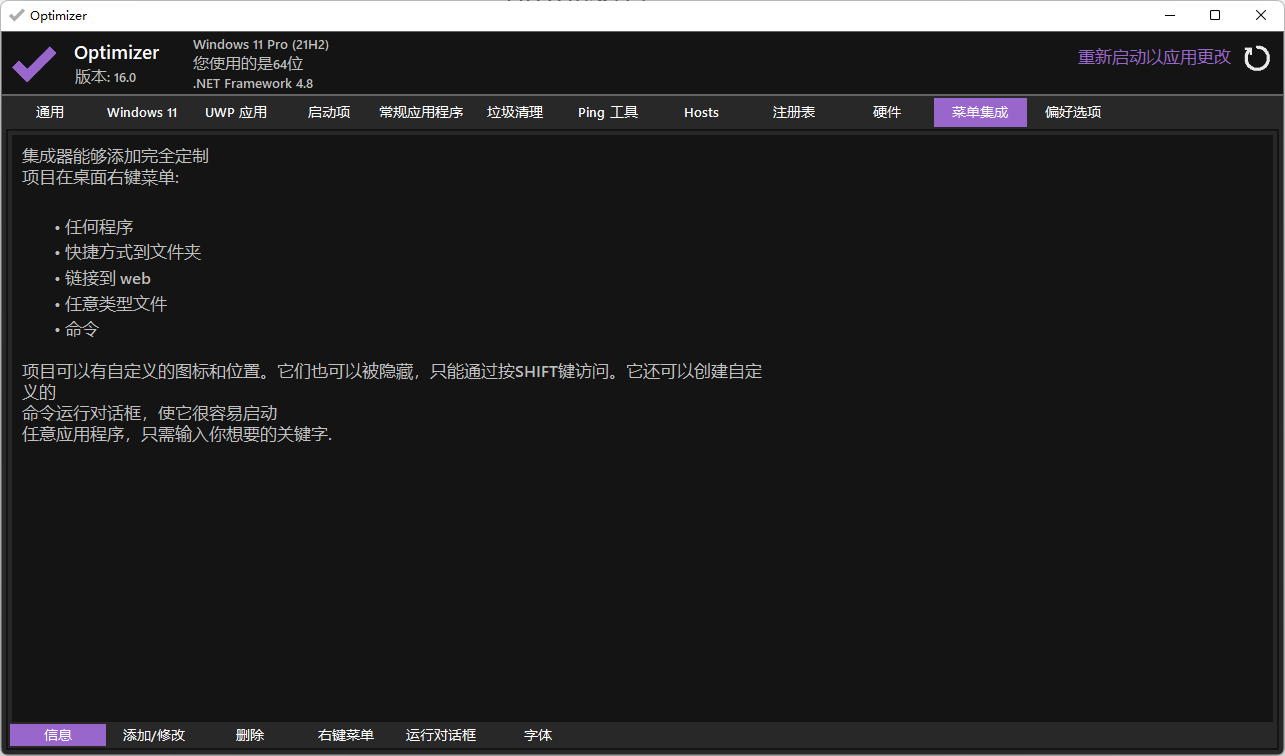This screenshot has height=756, width=1285.
Task: Open the 偏好选项 tab
Action: tap(1073, 112)
